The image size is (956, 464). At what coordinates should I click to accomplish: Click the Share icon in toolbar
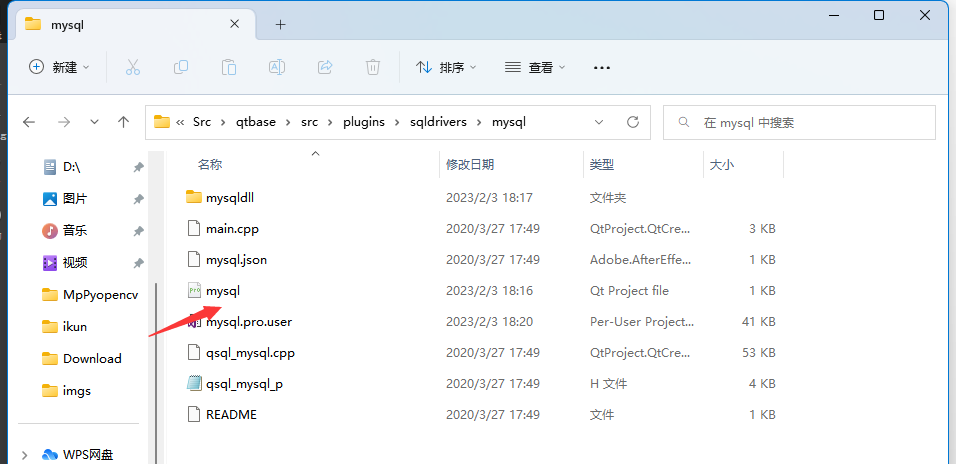coord(326,67)
